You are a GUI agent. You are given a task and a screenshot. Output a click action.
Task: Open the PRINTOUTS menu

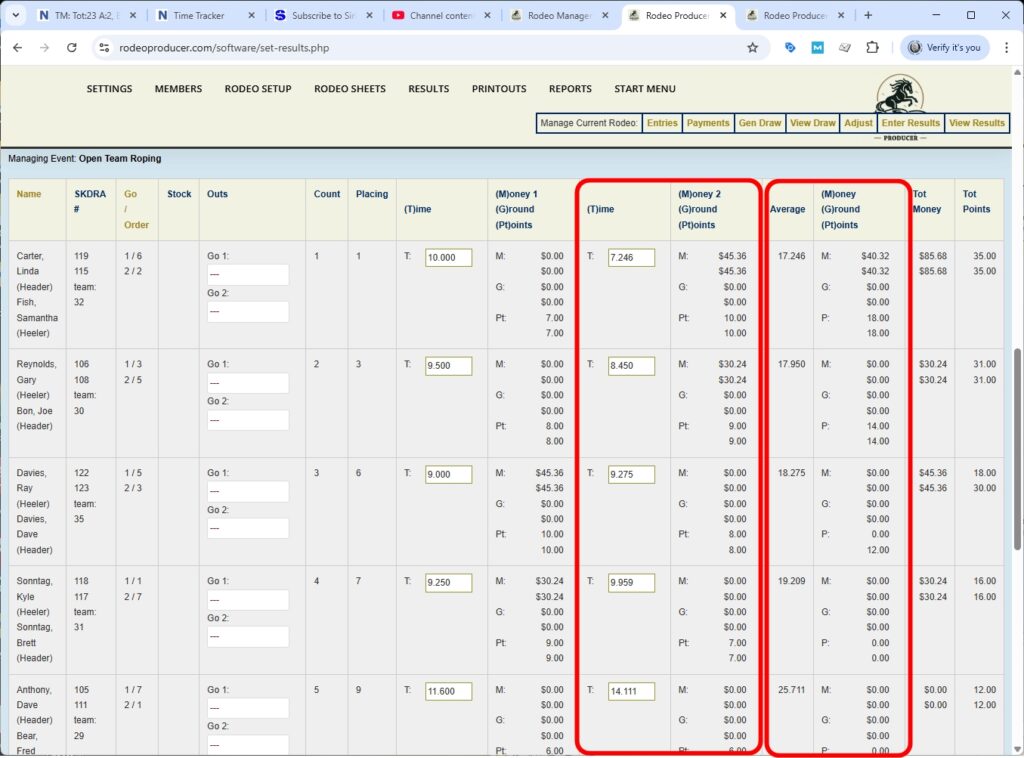tap(498, 89)
